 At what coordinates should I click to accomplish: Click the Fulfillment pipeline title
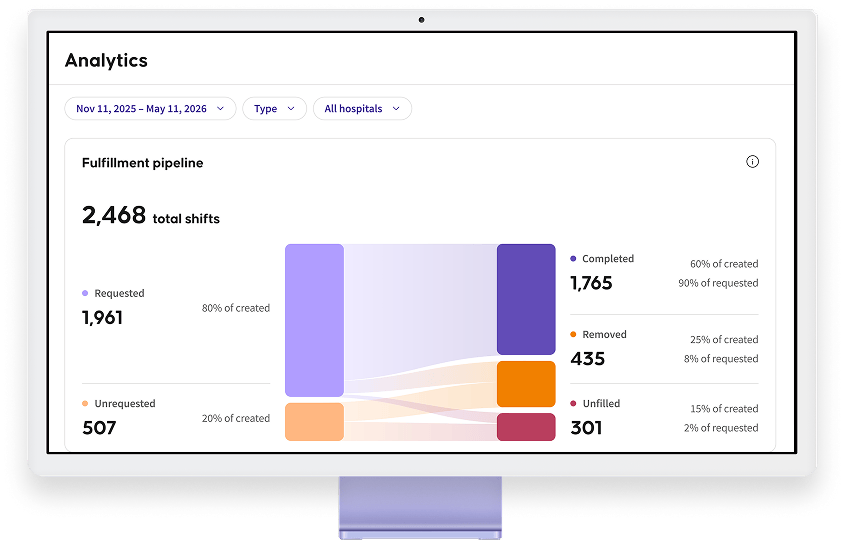142,163
